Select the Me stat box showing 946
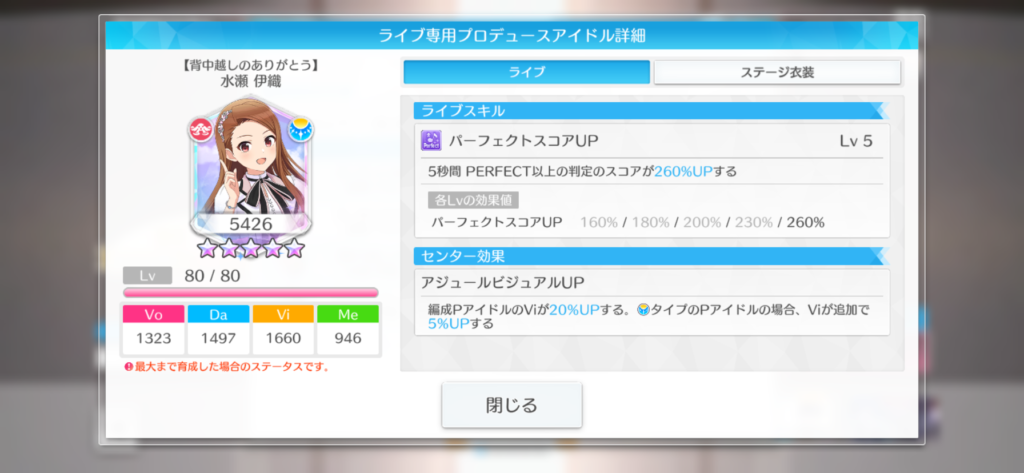This screenshot has width=1024, height=473. click(x=347, y=331)
